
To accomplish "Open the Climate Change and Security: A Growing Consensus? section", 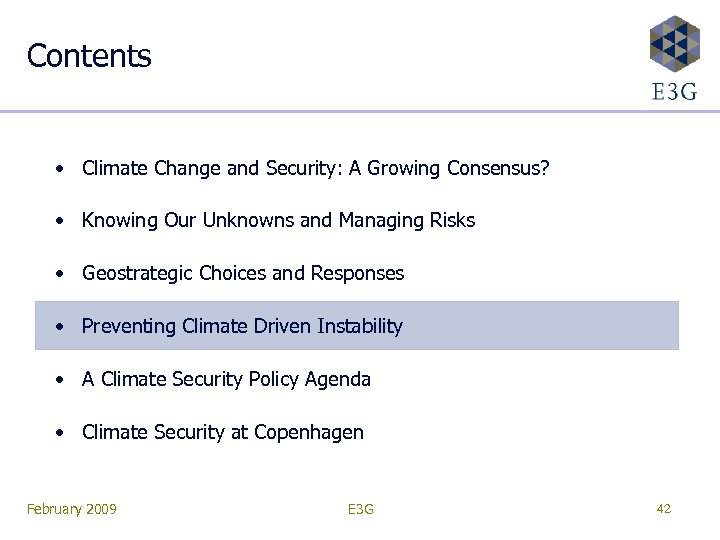I will point(315,167).
